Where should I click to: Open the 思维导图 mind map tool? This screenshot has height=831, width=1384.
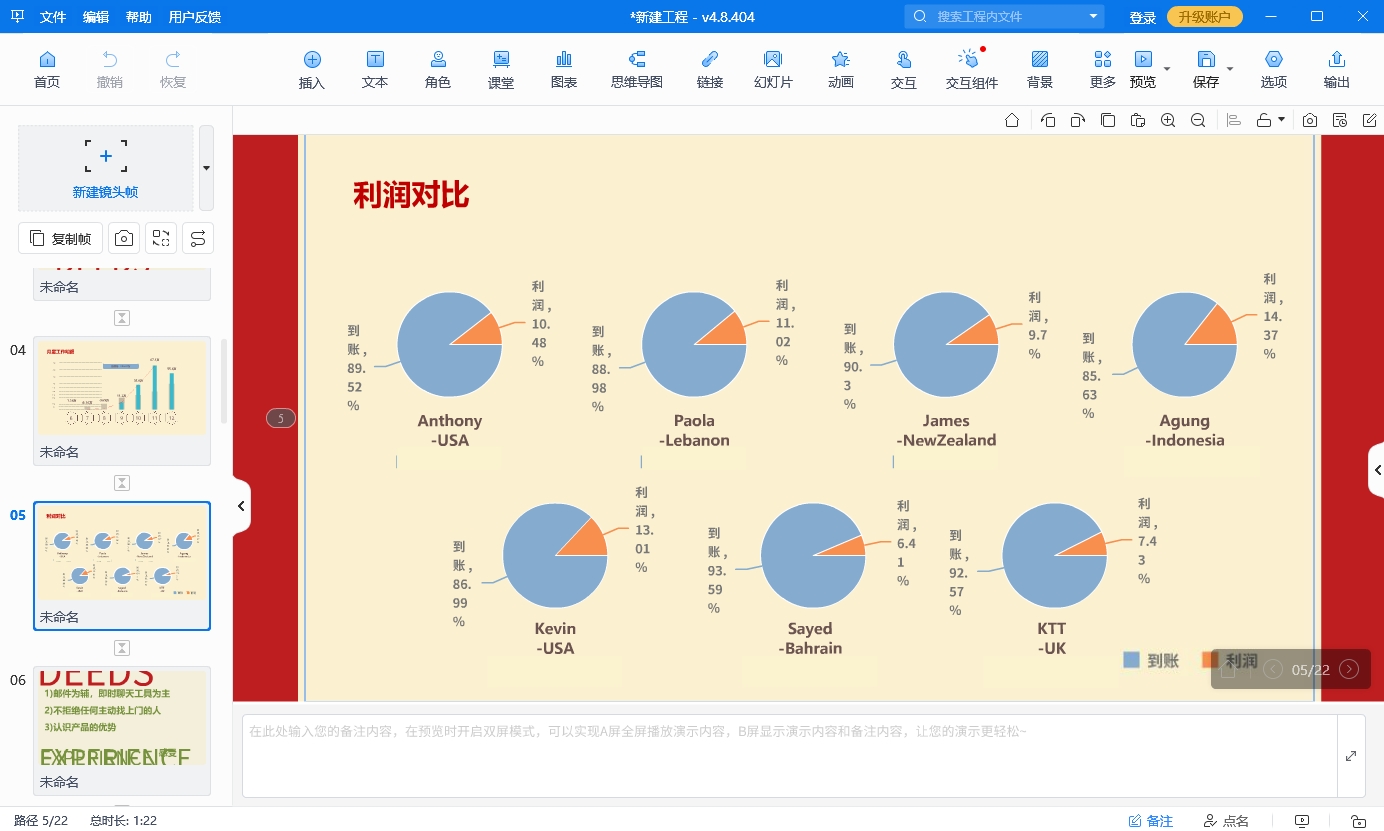click(x=637, y=69)
